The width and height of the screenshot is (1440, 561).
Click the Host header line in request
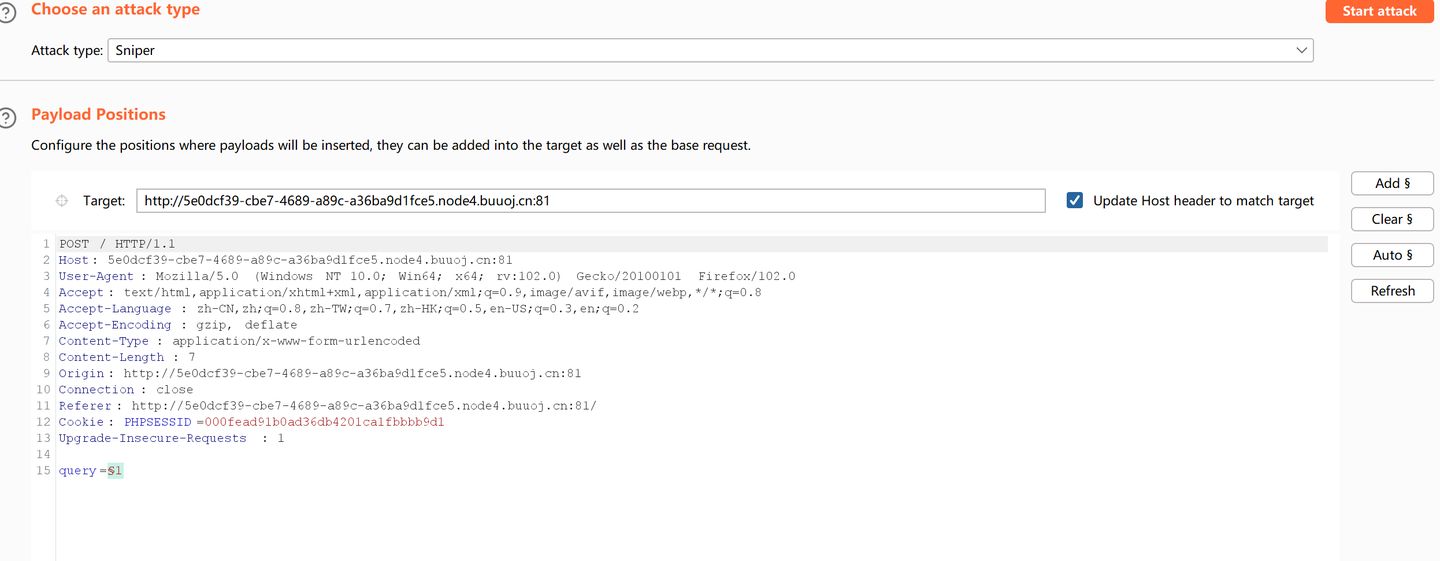coord(285,260)
